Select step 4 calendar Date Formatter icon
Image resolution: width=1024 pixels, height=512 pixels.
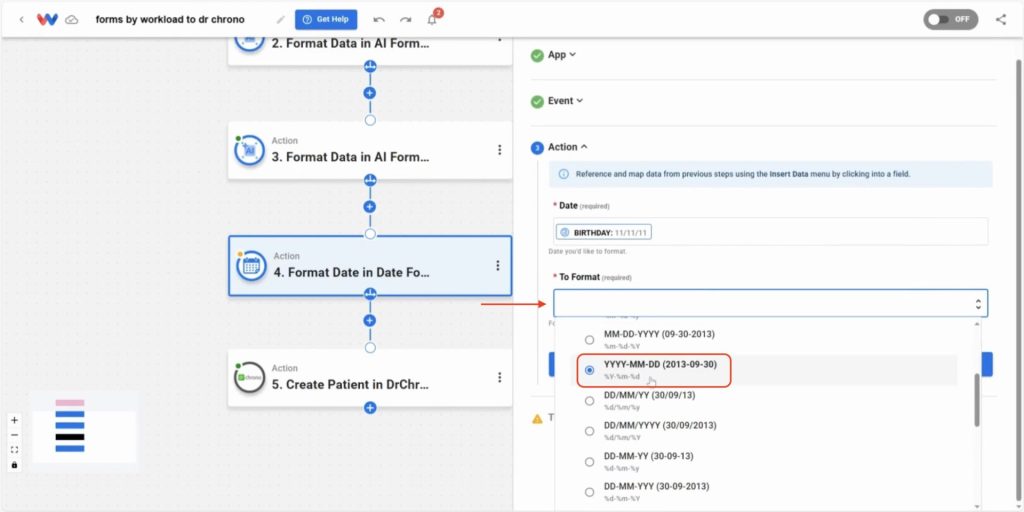(x=251, y=265)
